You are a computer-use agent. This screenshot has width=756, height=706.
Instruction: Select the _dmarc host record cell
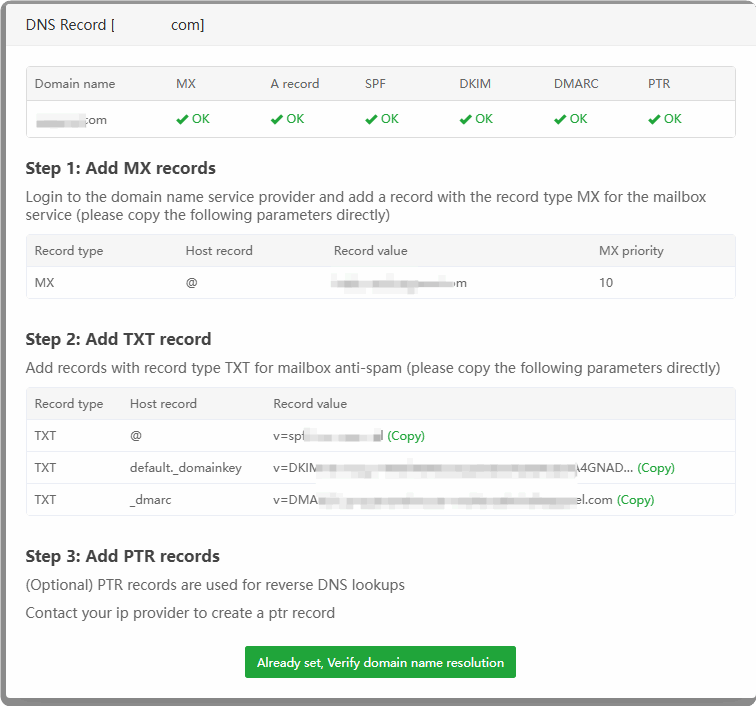point(151,500)
